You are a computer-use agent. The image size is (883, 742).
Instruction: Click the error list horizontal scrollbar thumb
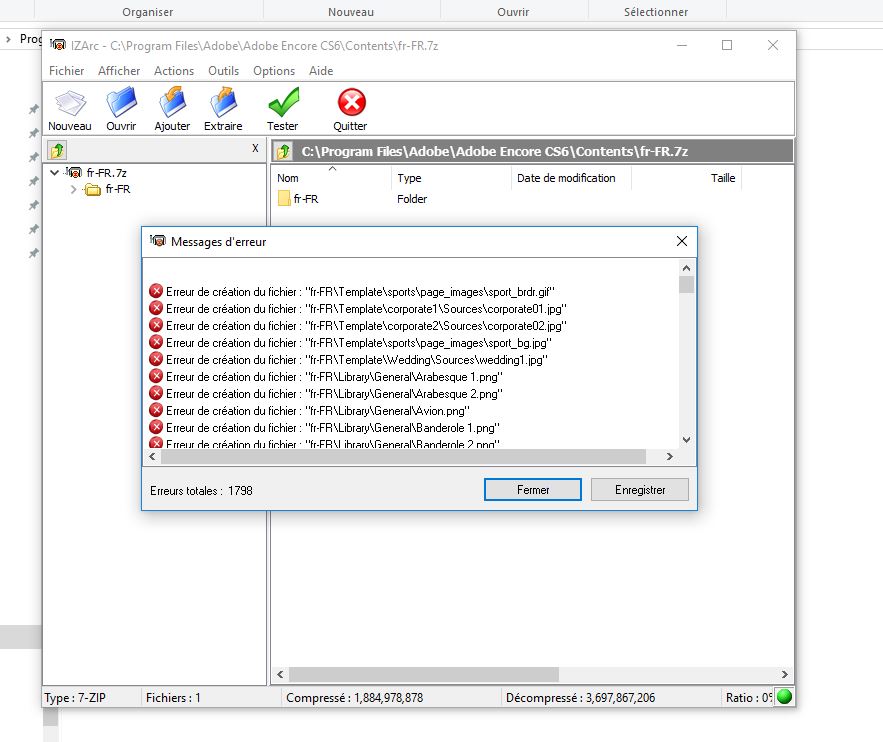point(403,456)
